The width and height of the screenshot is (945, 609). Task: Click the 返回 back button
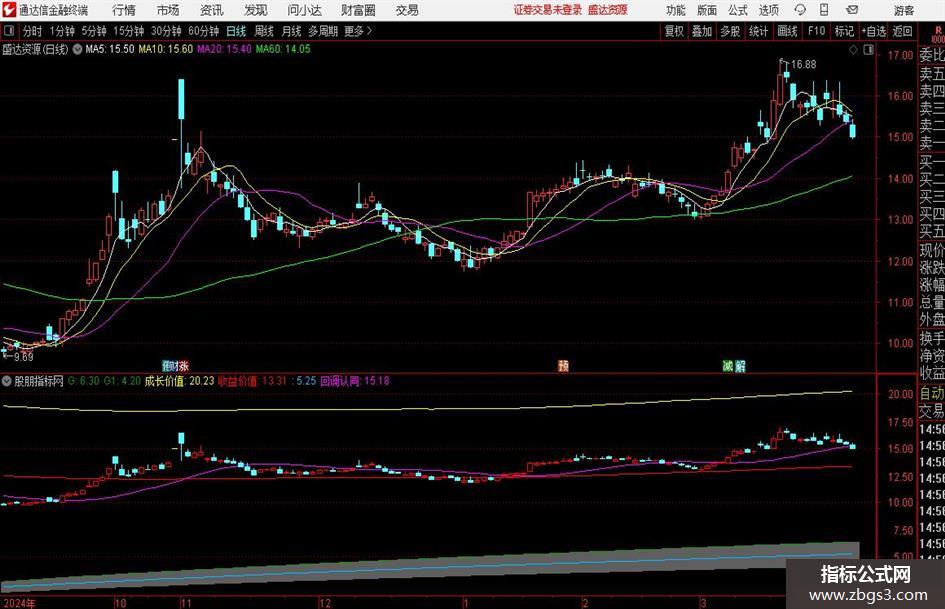coord(902,31)
